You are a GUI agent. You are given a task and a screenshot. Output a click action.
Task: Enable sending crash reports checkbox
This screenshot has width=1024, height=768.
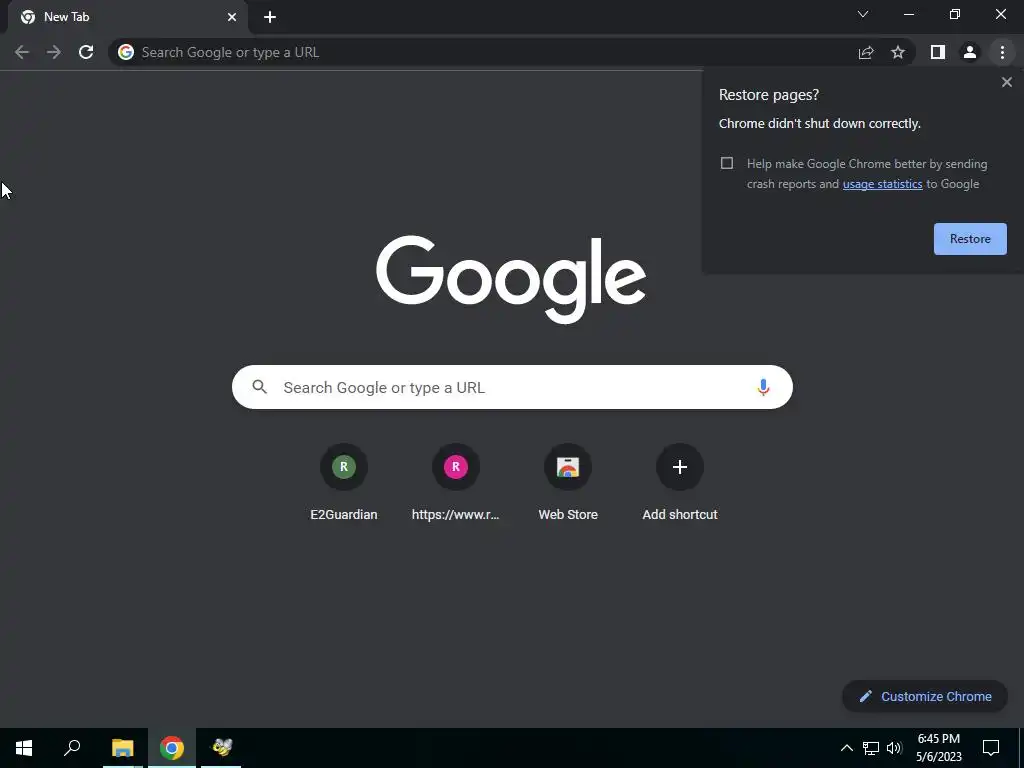(x=727, y=163)
